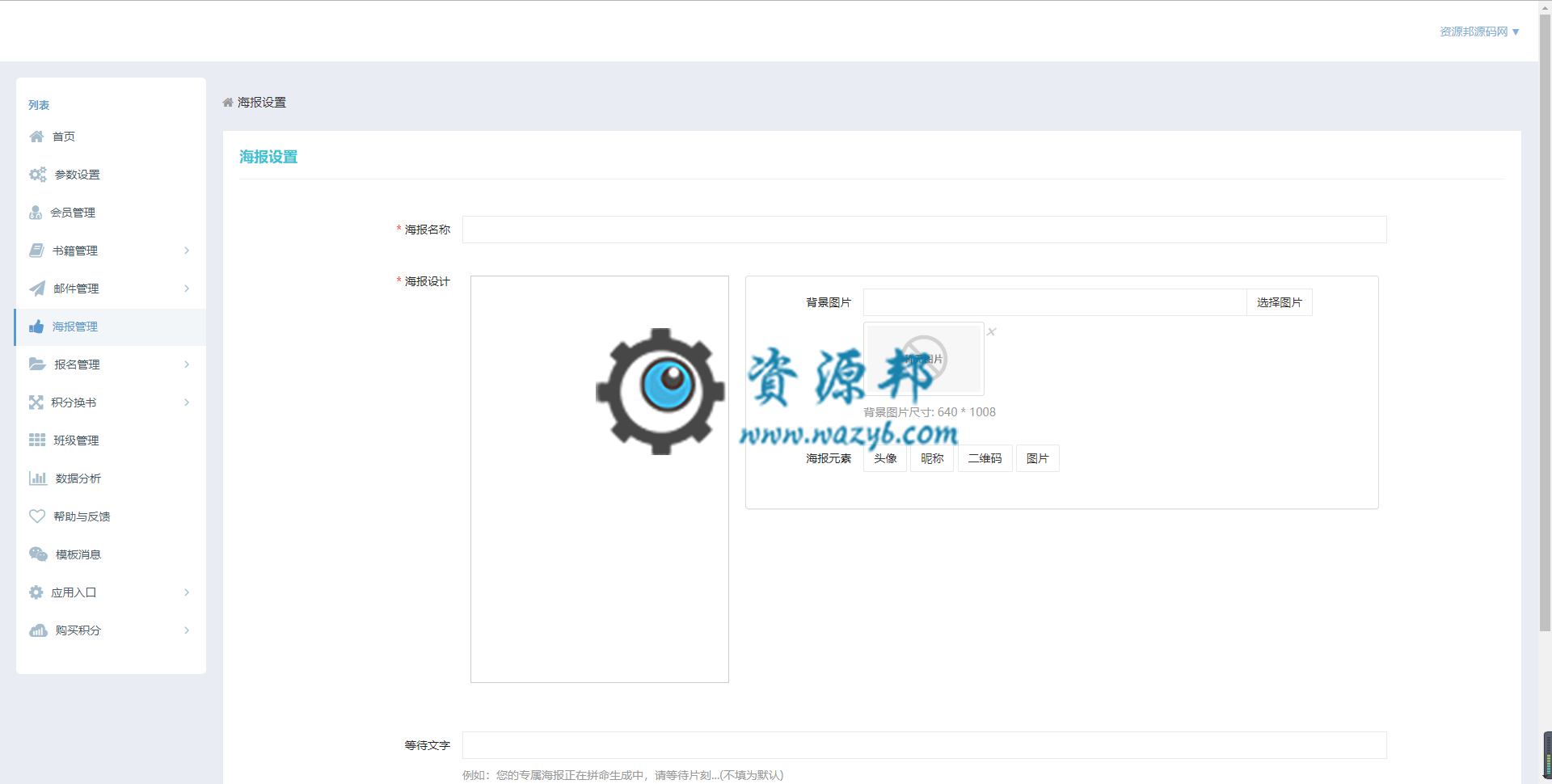Click the 班级管理 grid icon

click(x=37, y=440)
